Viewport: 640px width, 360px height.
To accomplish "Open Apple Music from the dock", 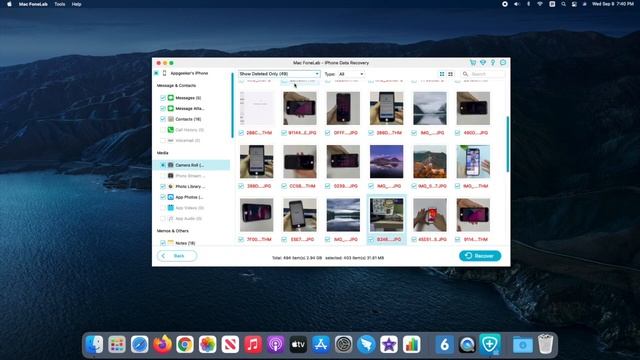I will tap(253, 344).
